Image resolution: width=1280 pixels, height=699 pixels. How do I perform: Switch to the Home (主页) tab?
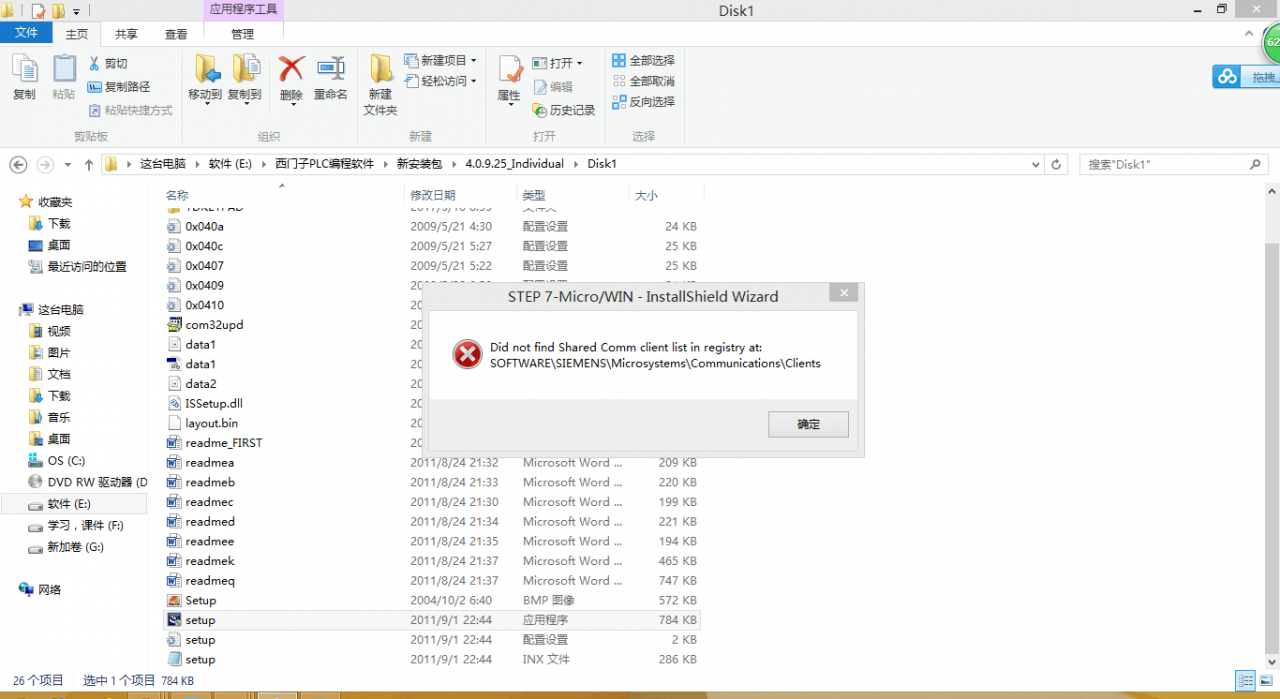coord(77,34)
